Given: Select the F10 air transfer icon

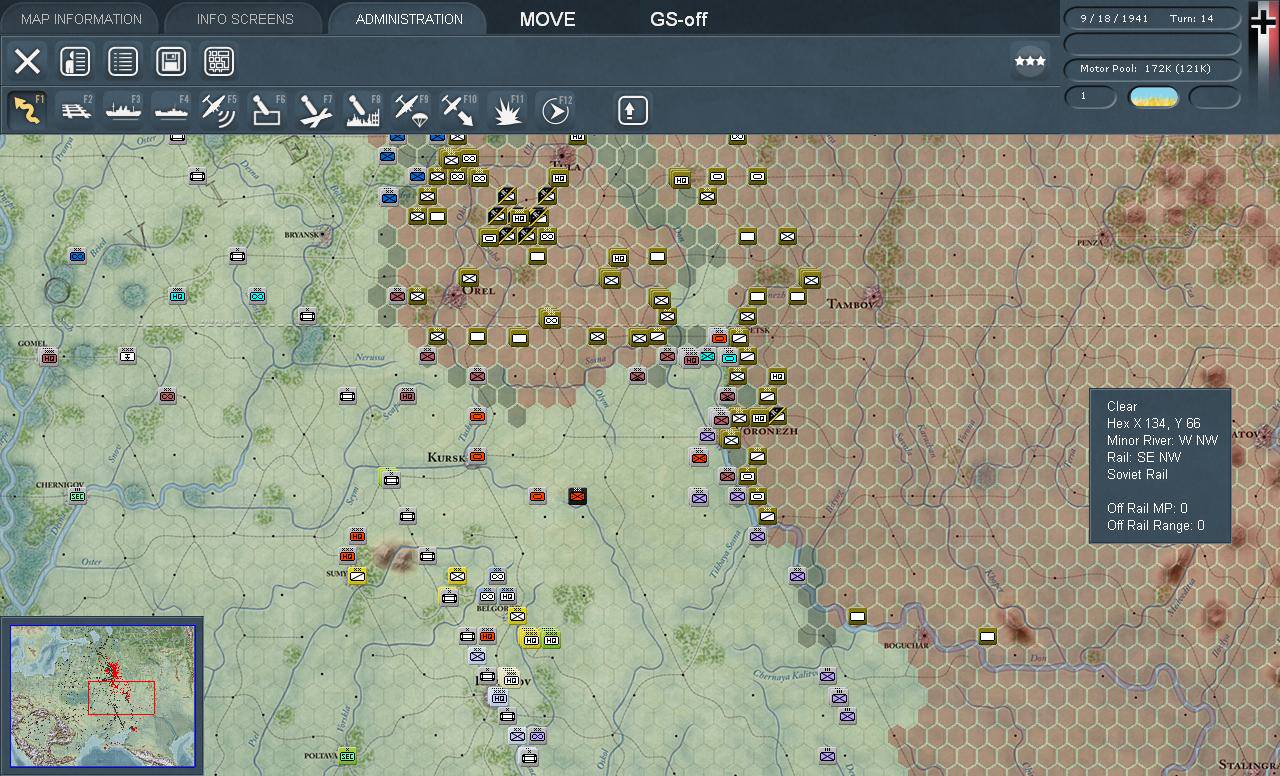Looking at the screenshot, I should tap(460, 110).
